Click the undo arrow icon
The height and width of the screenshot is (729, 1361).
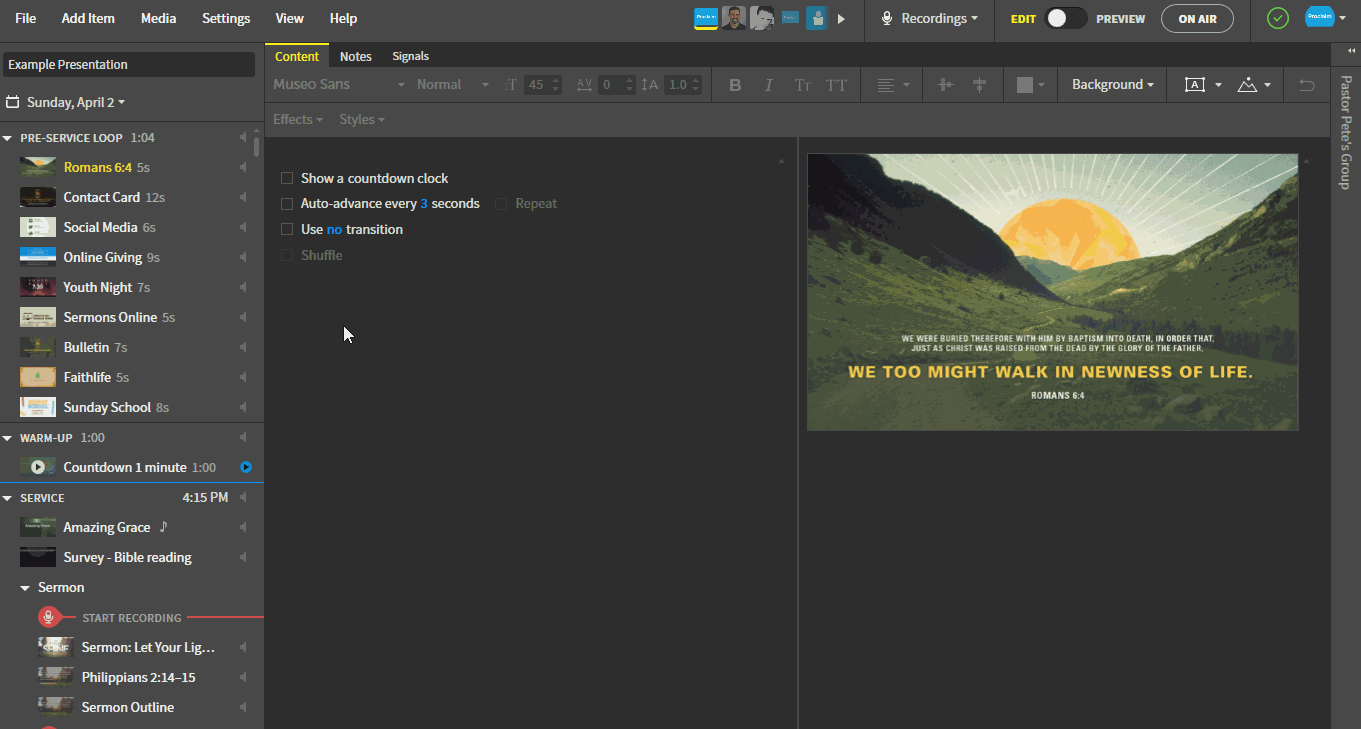(1306, 85)
